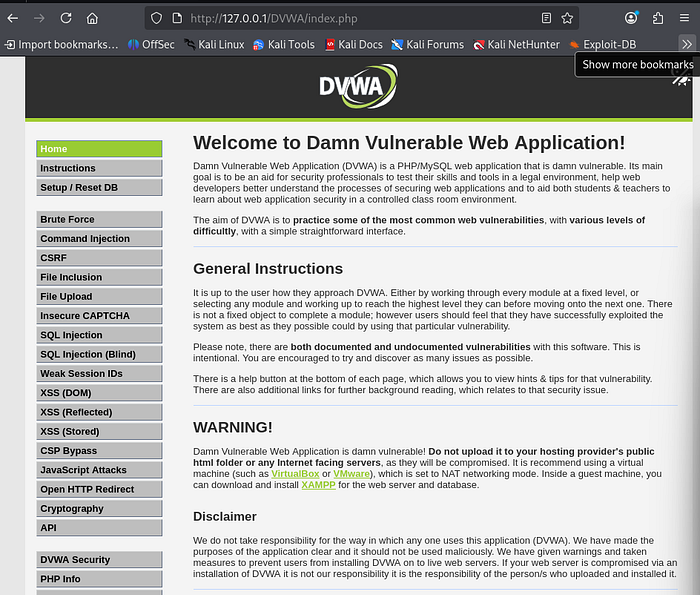This screenshot has height=595, width=700.
Task: Open Setup / Reset DB page
Action: pyautogui.click(x=99, y=187)
